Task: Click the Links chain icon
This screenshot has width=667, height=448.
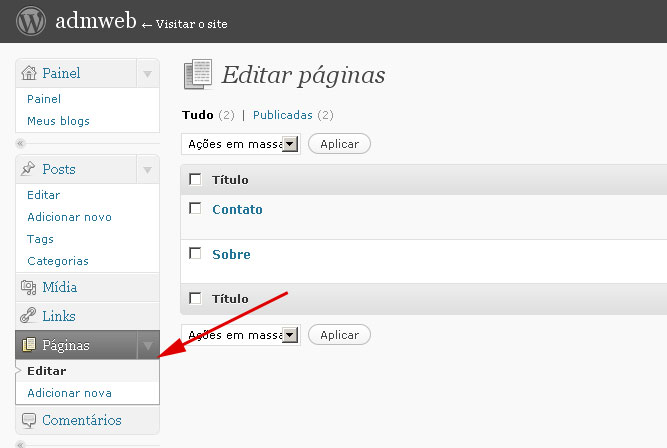Action: click(x=29, y=316)
